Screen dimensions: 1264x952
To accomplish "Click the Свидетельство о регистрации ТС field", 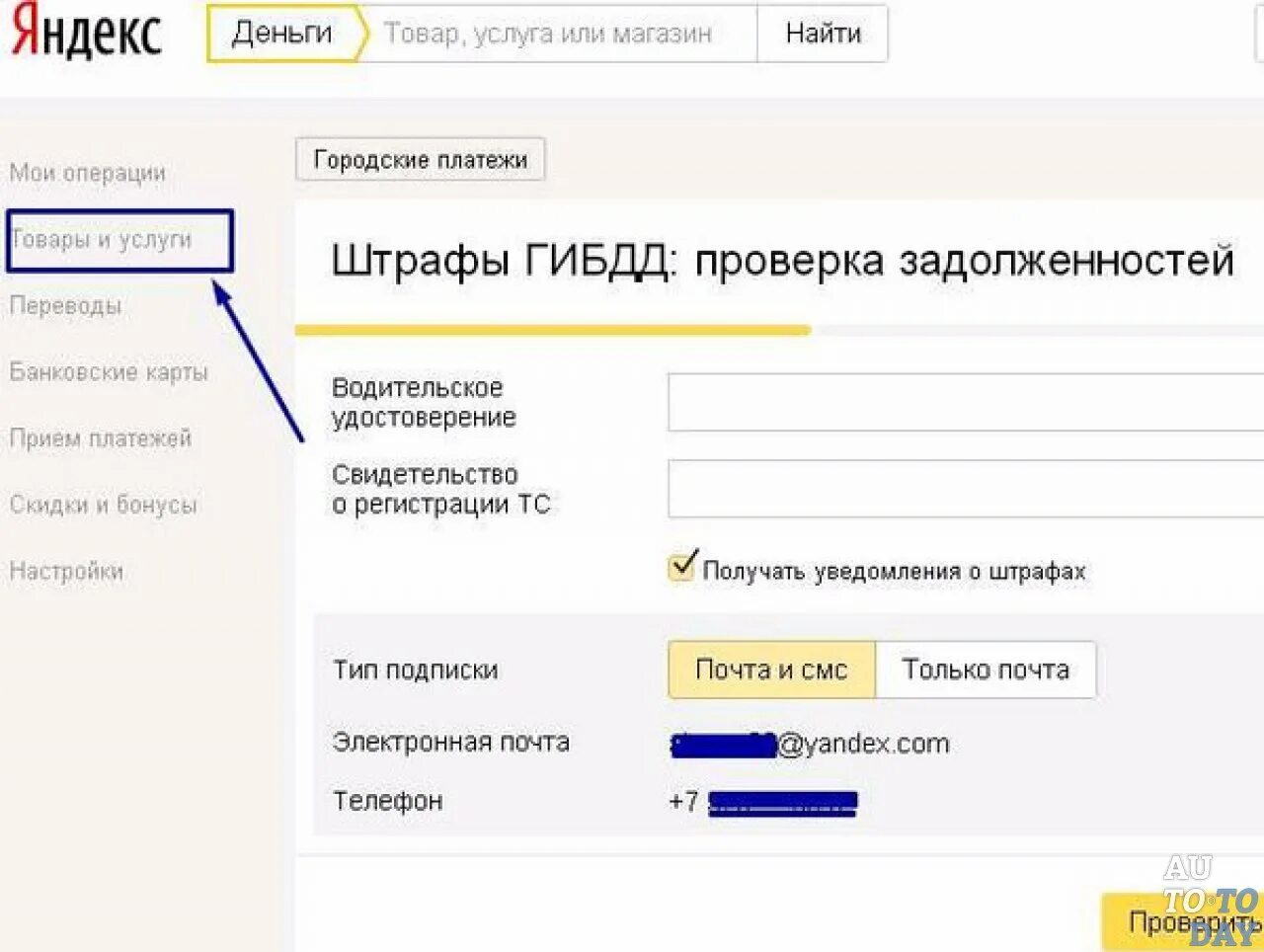I will click(966, 489).
